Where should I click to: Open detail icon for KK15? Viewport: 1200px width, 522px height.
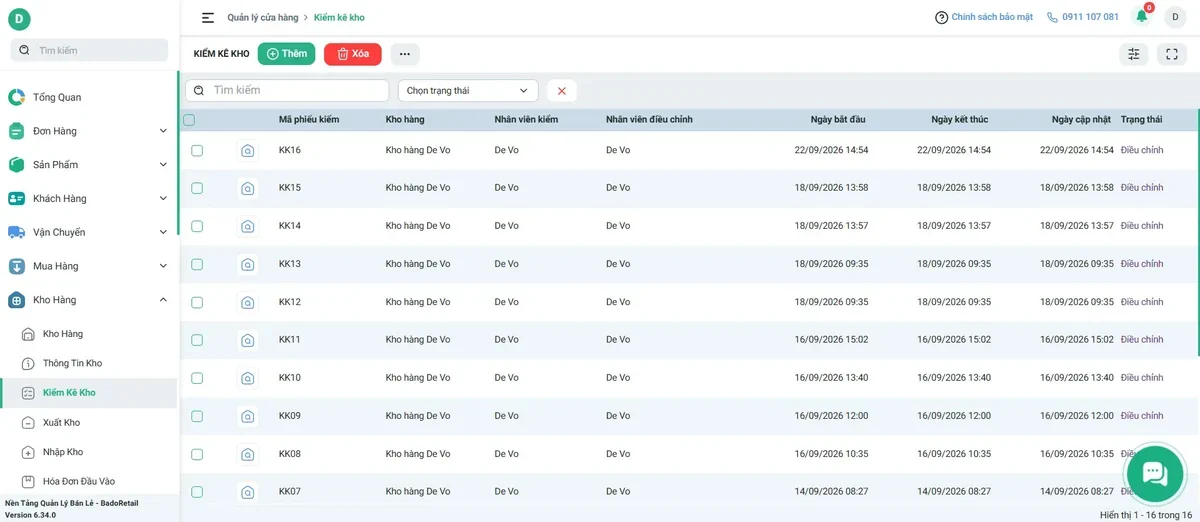[247, 188]
